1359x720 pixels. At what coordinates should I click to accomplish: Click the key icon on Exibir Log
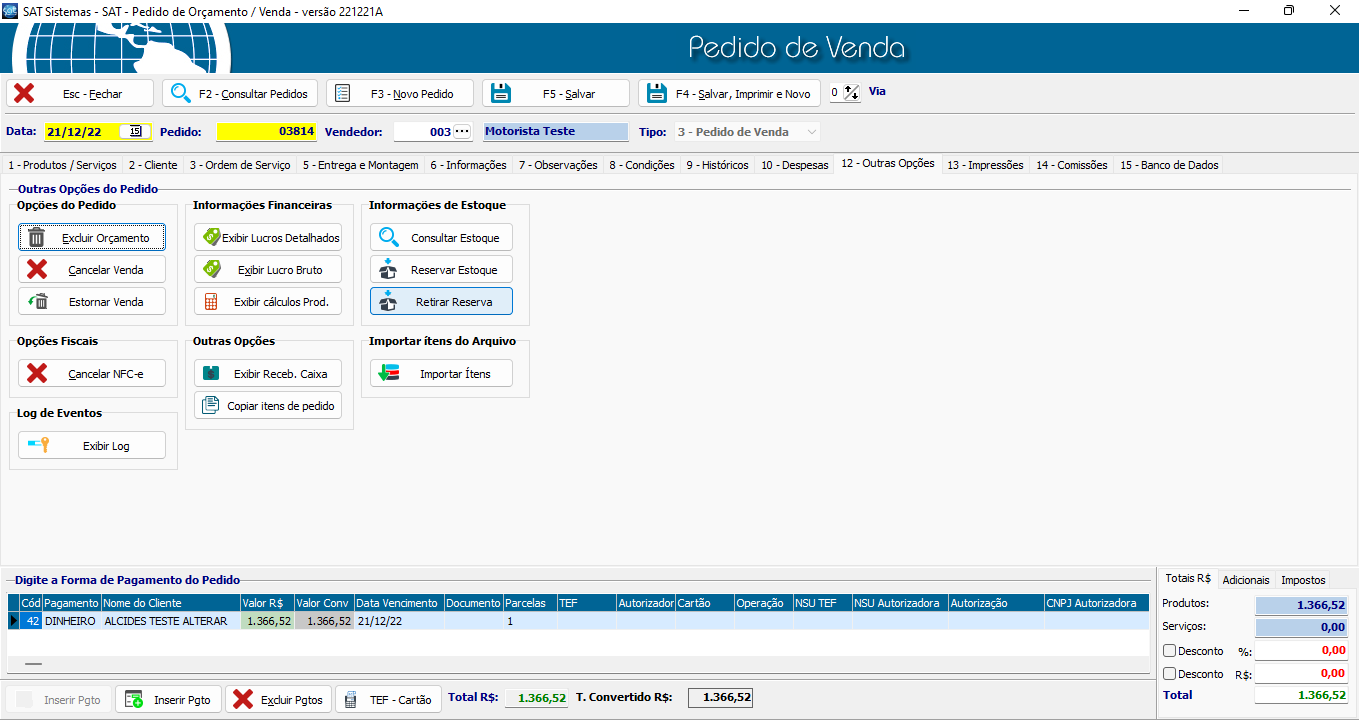(x=39, y=446)
